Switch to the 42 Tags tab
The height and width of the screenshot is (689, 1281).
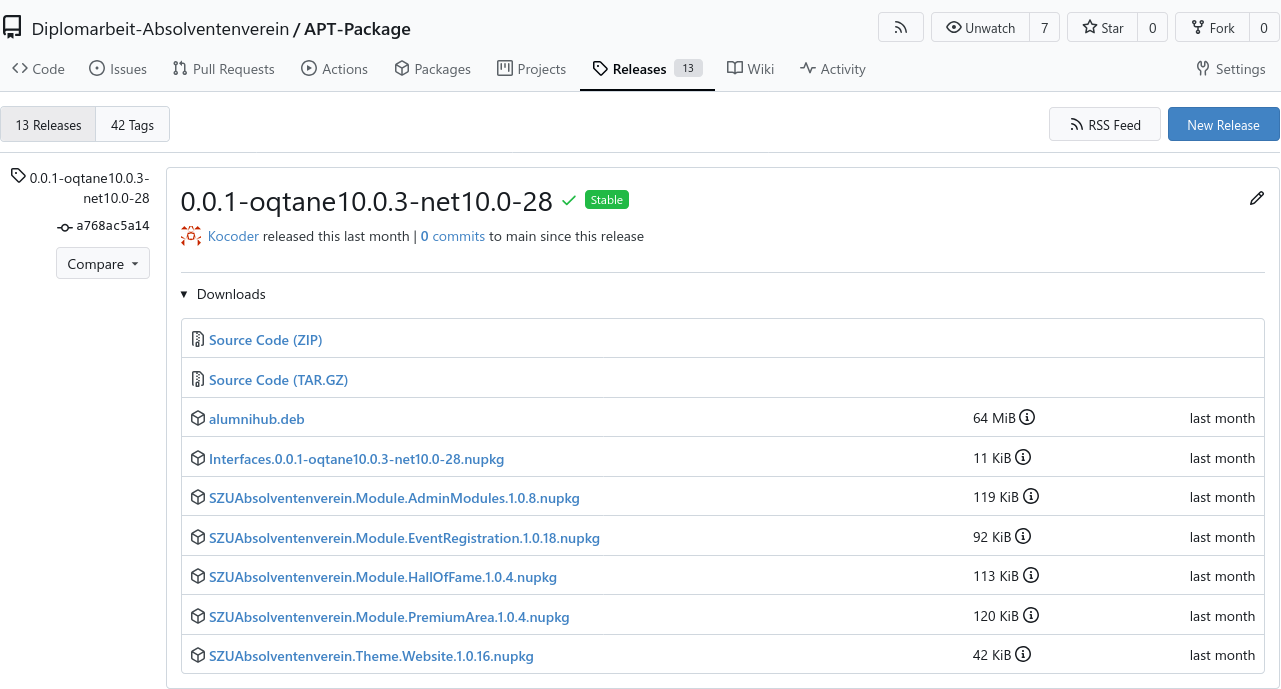132,124
